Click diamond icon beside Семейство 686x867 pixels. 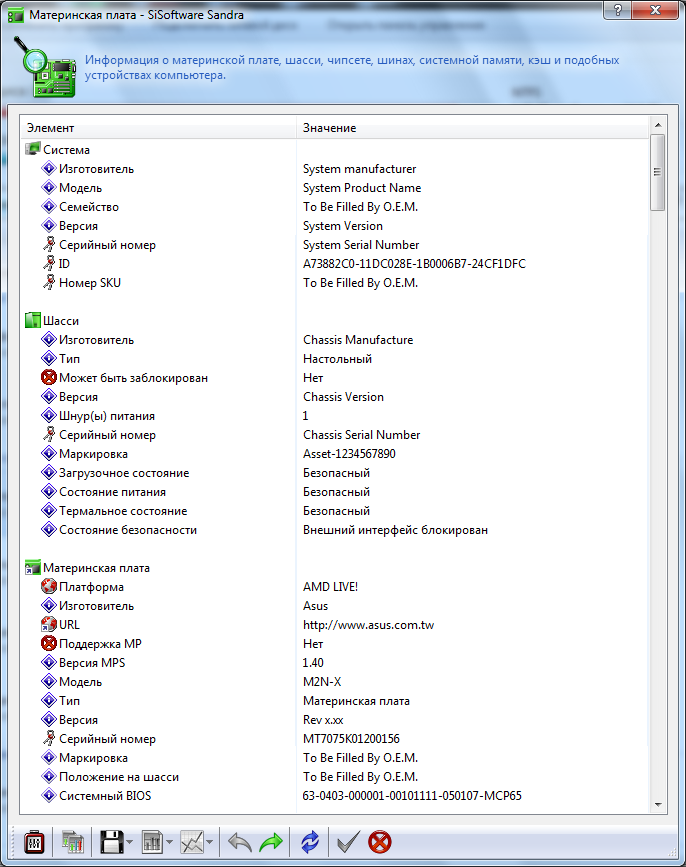pyautogui.click(x=49, y=206)
